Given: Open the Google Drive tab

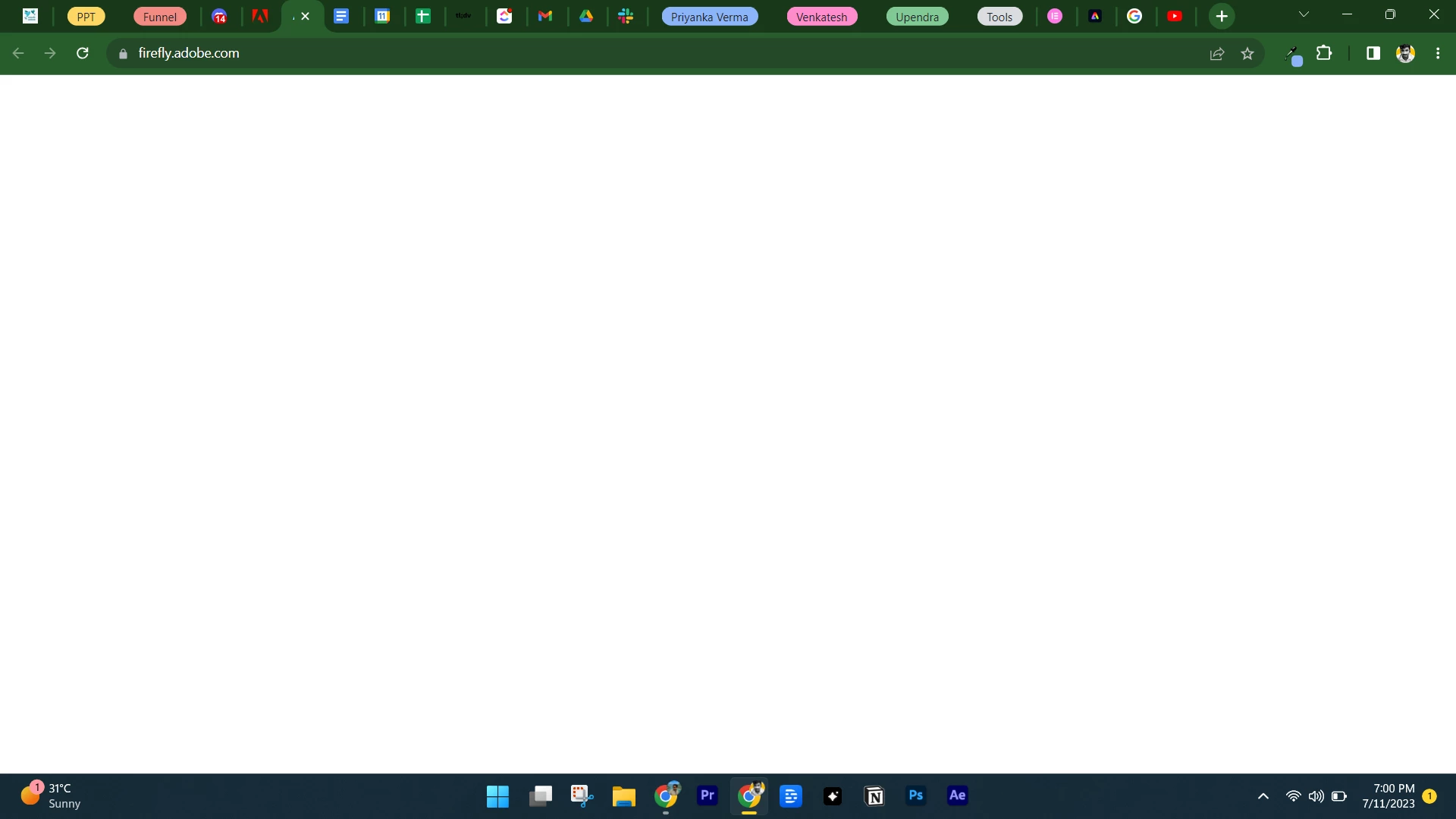Looking at the screenshot, I should pos(586,16).
